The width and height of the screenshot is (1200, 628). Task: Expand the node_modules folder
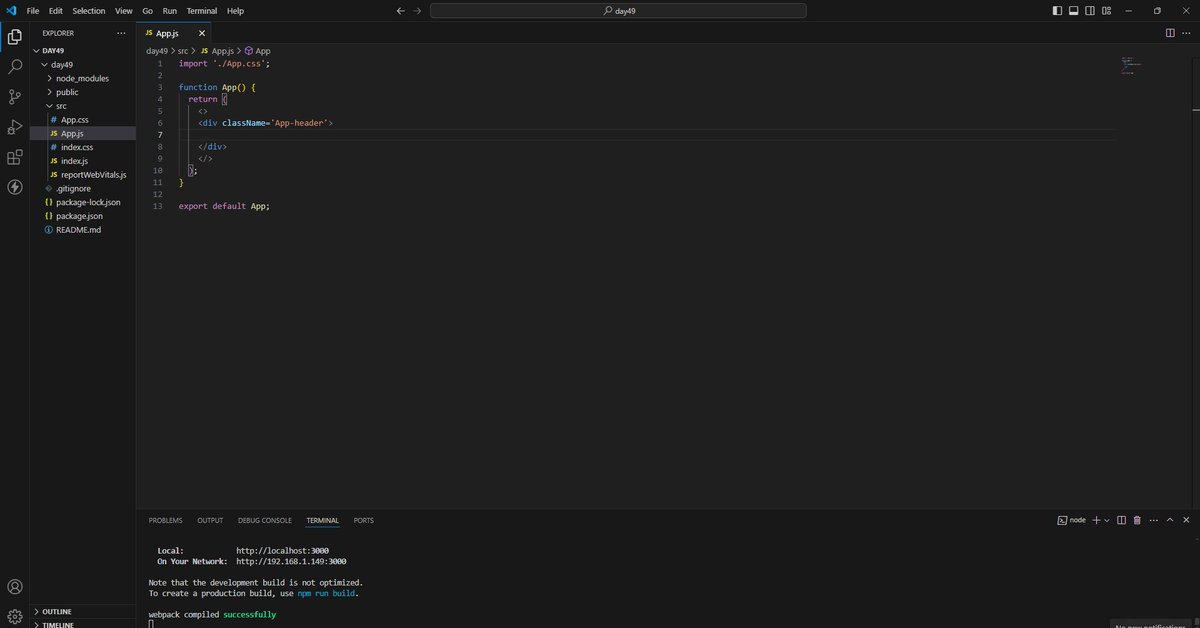83,78
